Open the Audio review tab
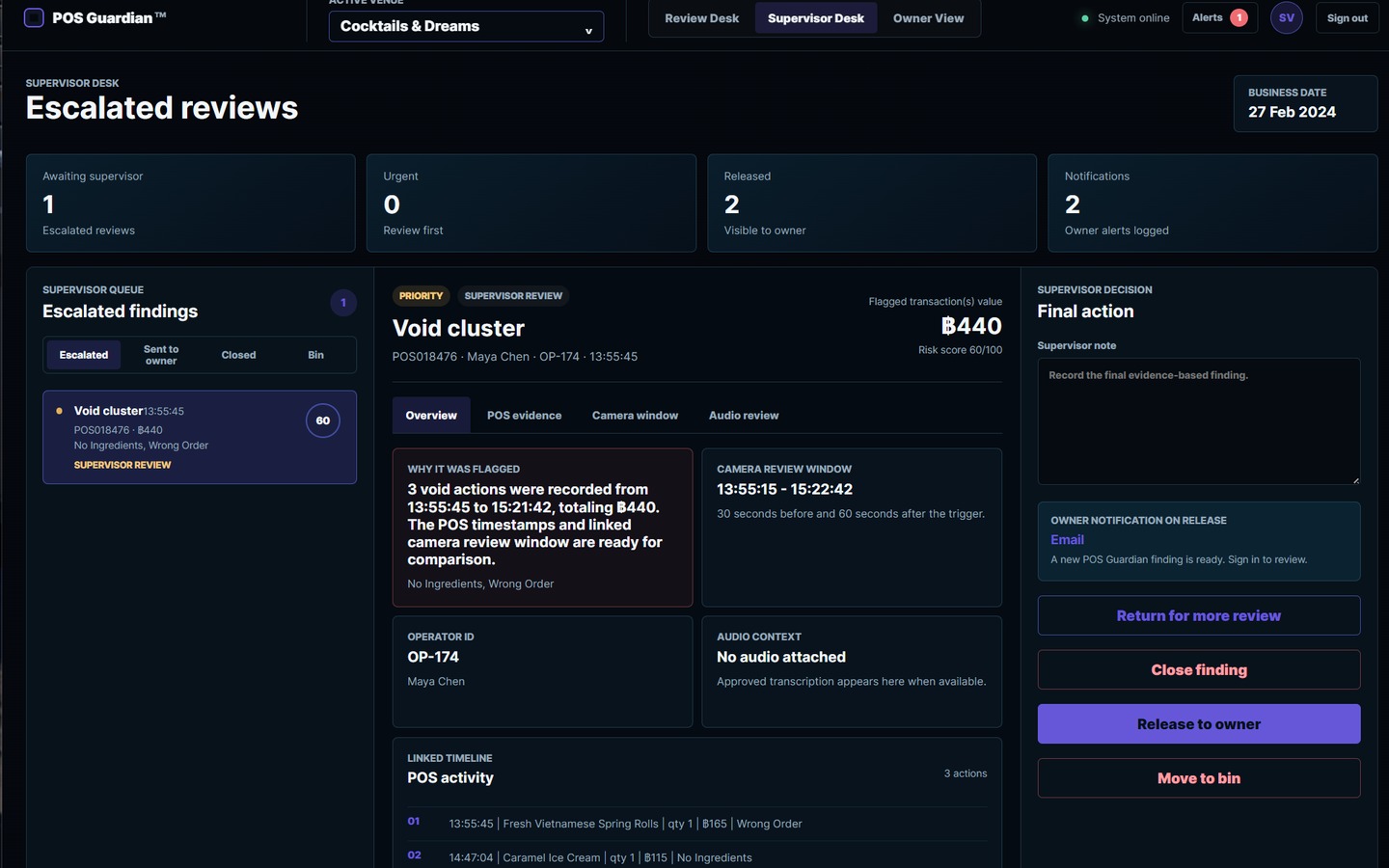Viewport: 1389px width, 868px height. pyautogui.click(x=744, y=415)
